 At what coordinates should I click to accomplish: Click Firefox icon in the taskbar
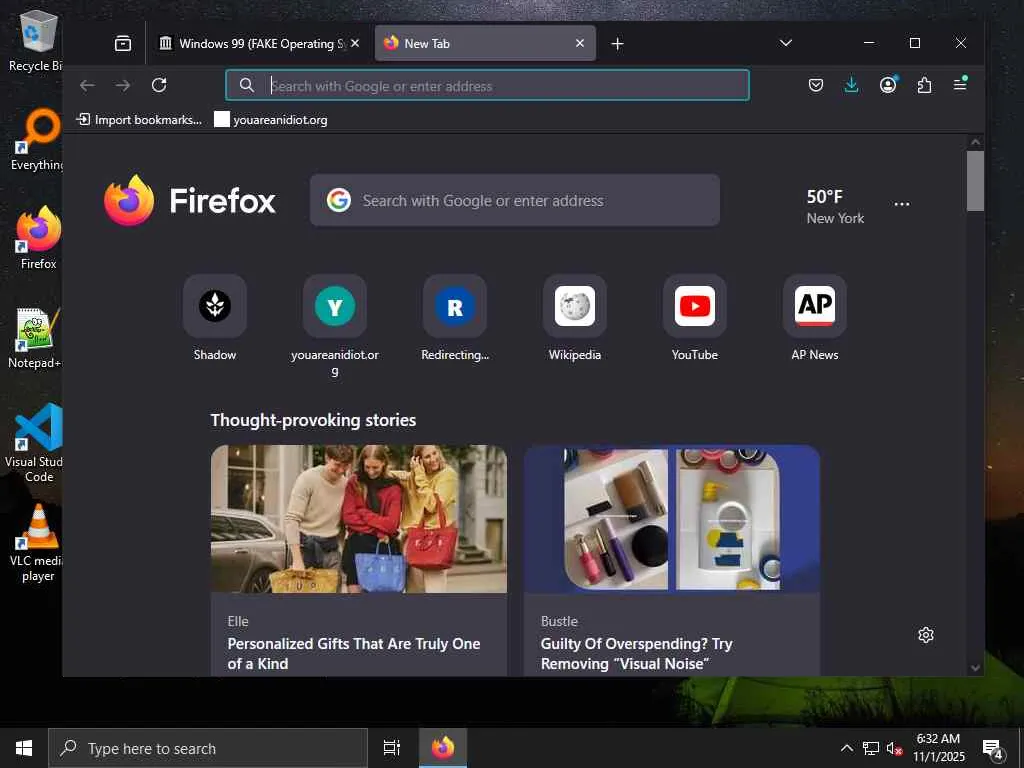(443, 748)
